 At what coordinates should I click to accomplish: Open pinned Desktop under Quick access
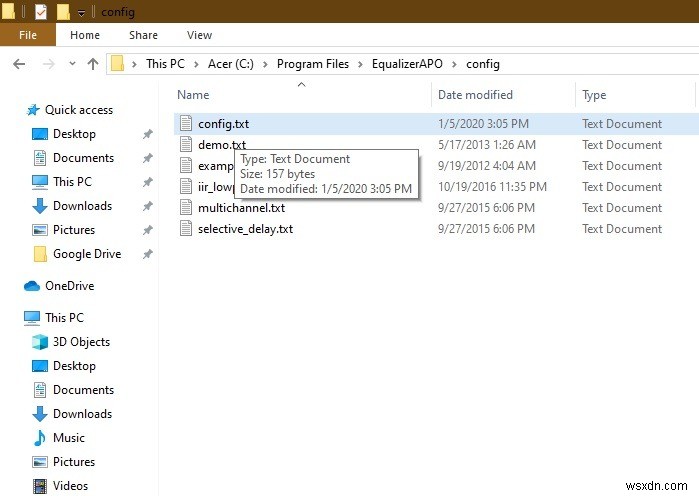[x=74, y=134]
